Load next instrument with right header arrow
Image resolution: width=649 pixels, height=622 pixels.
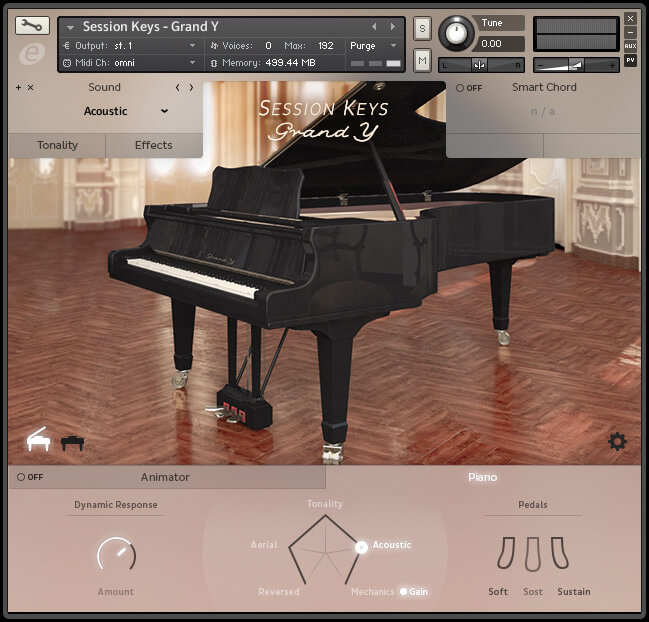[x=392, y=26]
